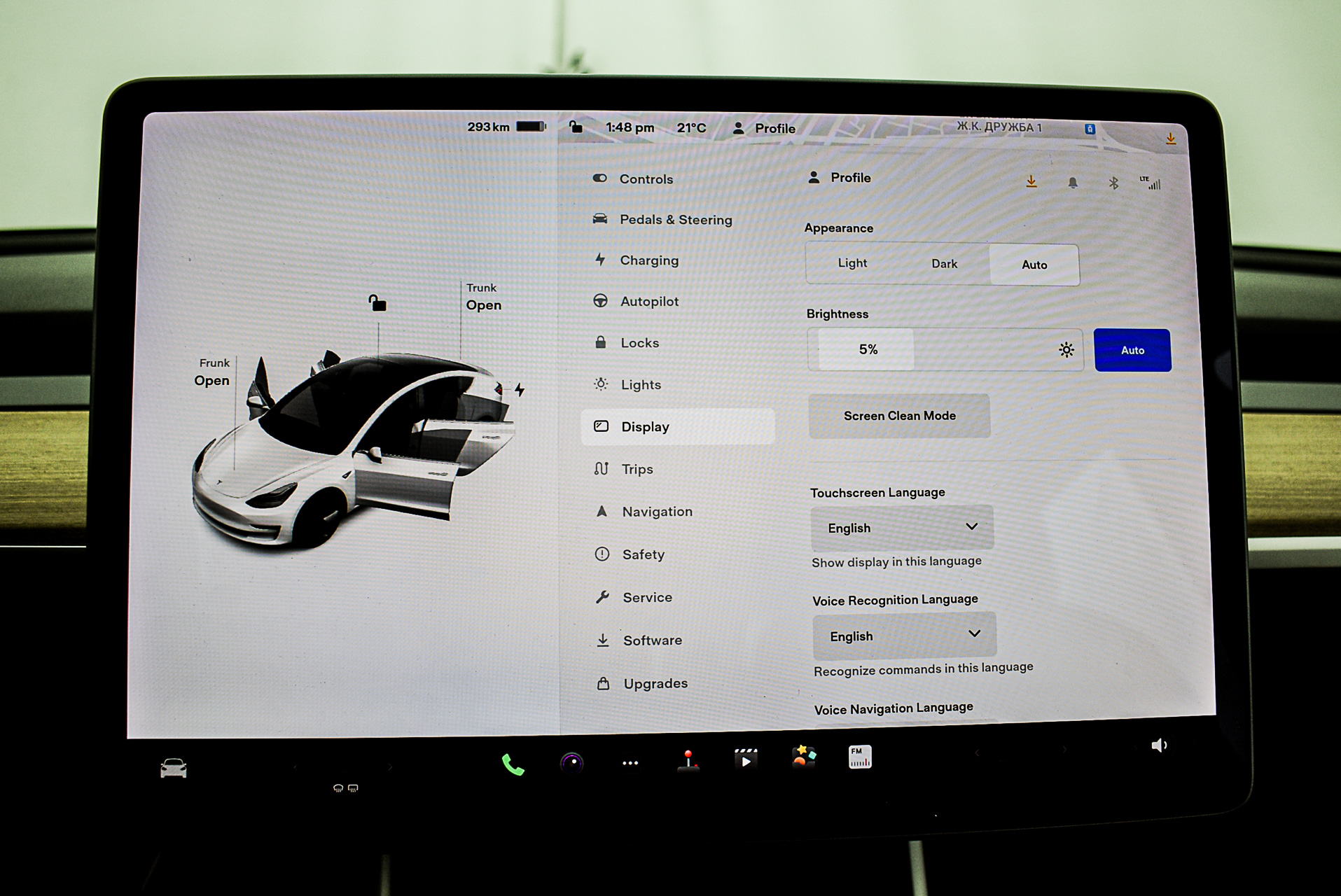Tap the 21°C temperature reading
Image resolution: width=1341 pixels, height=896 pixels.
691,128
